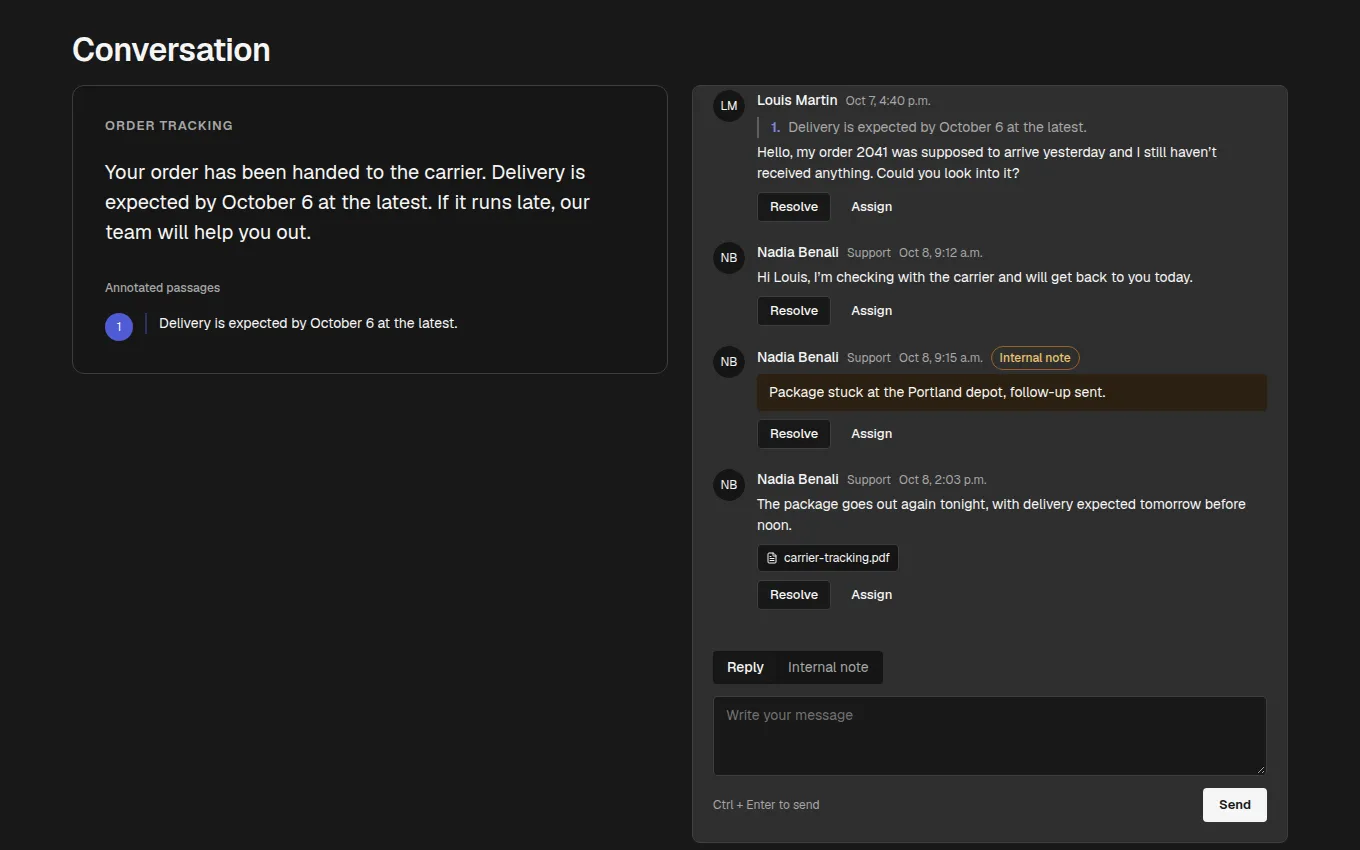
Task: Click the 'Write your message' text box
Action: click(x=990, y=736)
